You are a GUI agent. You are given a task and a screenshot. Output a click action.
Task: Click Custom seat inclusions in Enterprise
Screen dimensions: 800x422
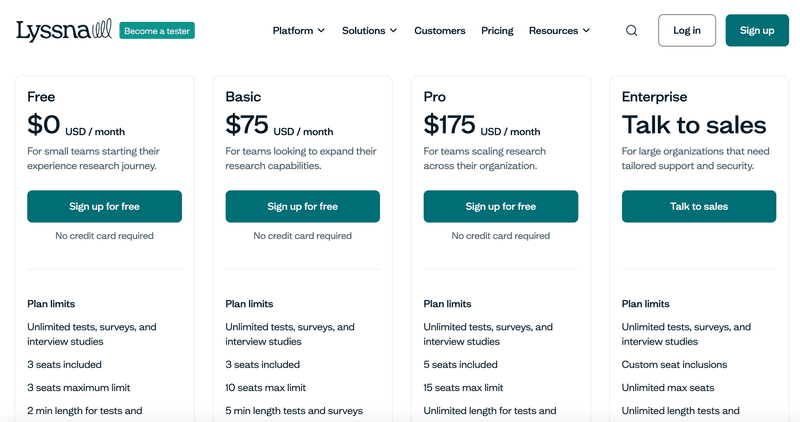coord(674,365)
